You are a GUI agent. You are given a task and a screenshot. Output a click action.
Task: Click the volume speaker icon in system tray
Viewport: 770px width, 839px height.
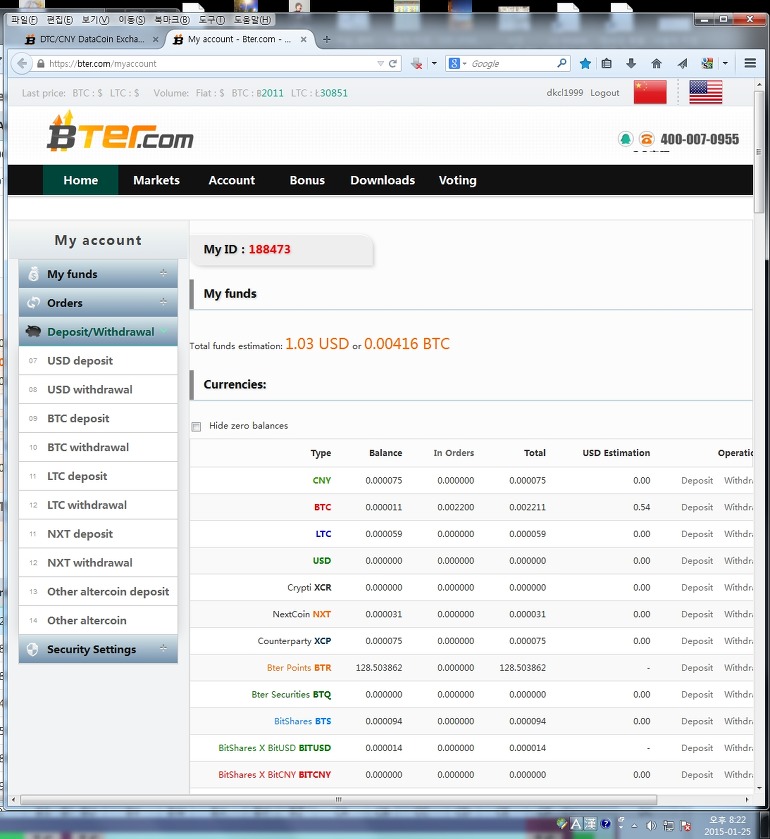[x=651, y=825]
